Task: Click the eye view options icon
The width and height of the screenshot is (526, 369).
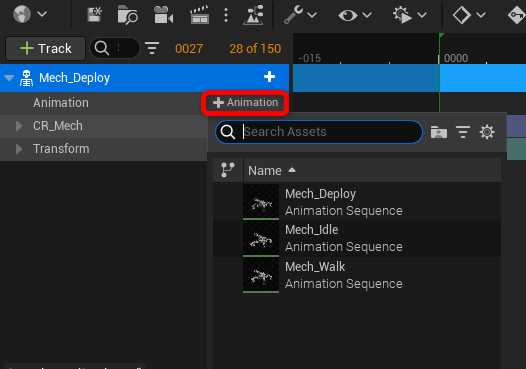Action: (348, 15)
